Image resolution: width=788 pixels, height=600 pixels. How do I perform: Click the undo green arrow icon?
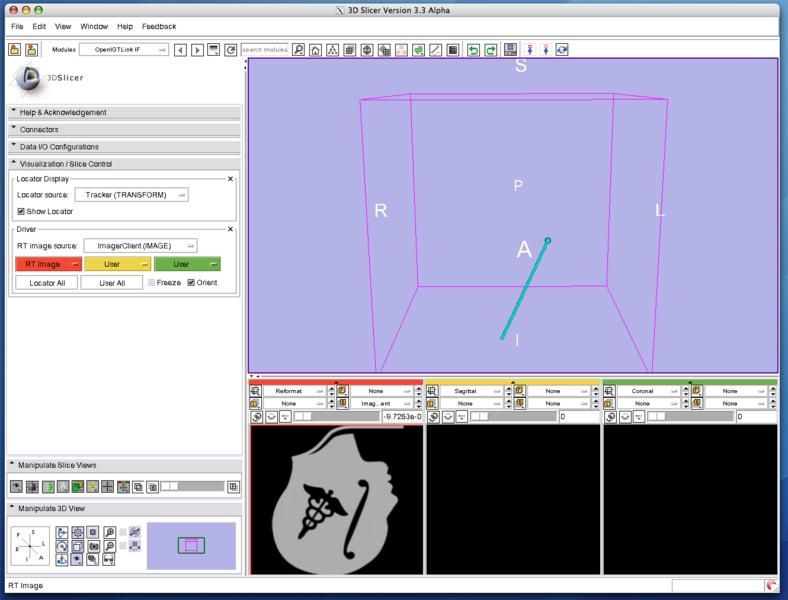point(473,50)
